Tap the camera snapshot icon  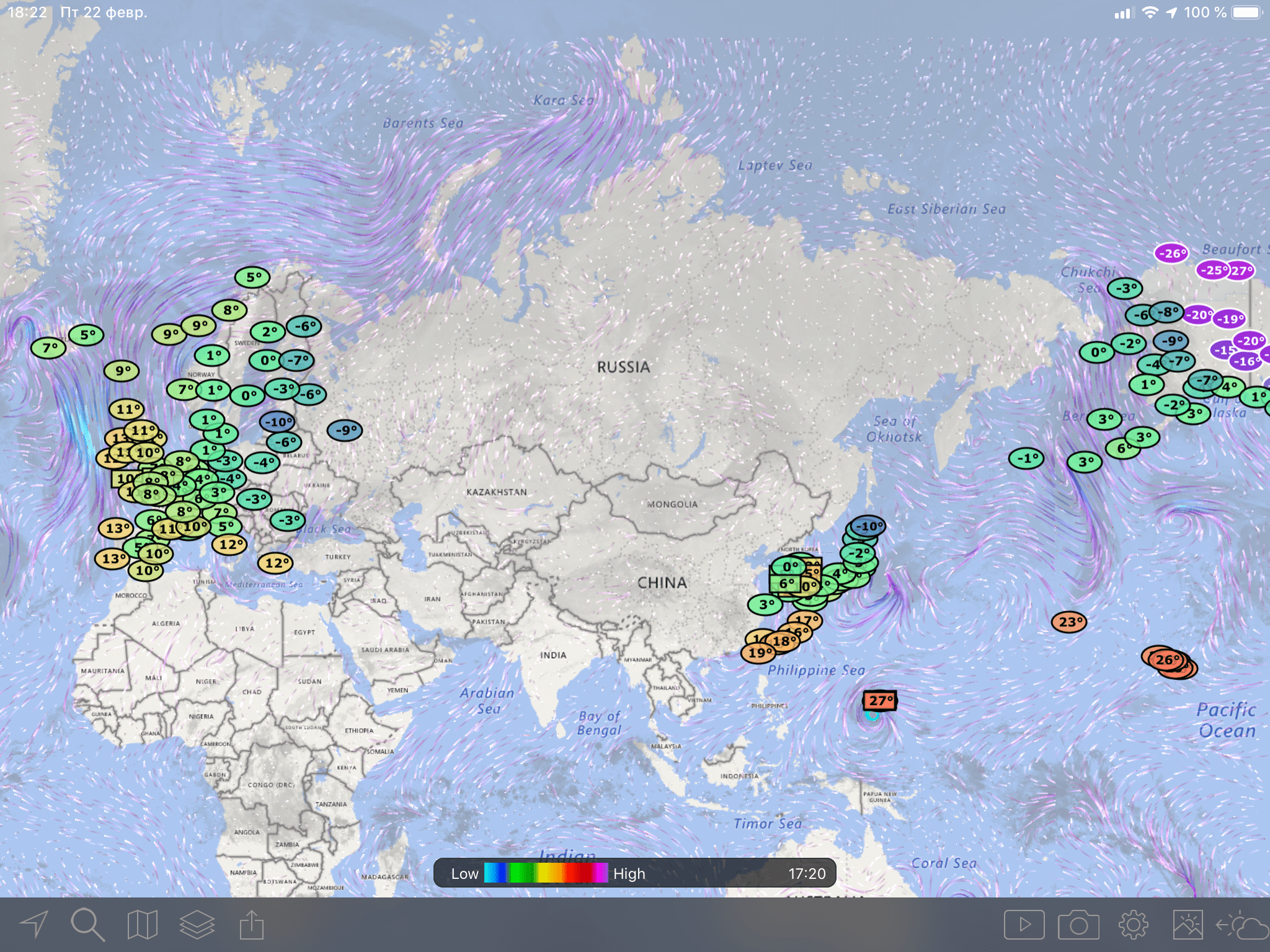1078,925
